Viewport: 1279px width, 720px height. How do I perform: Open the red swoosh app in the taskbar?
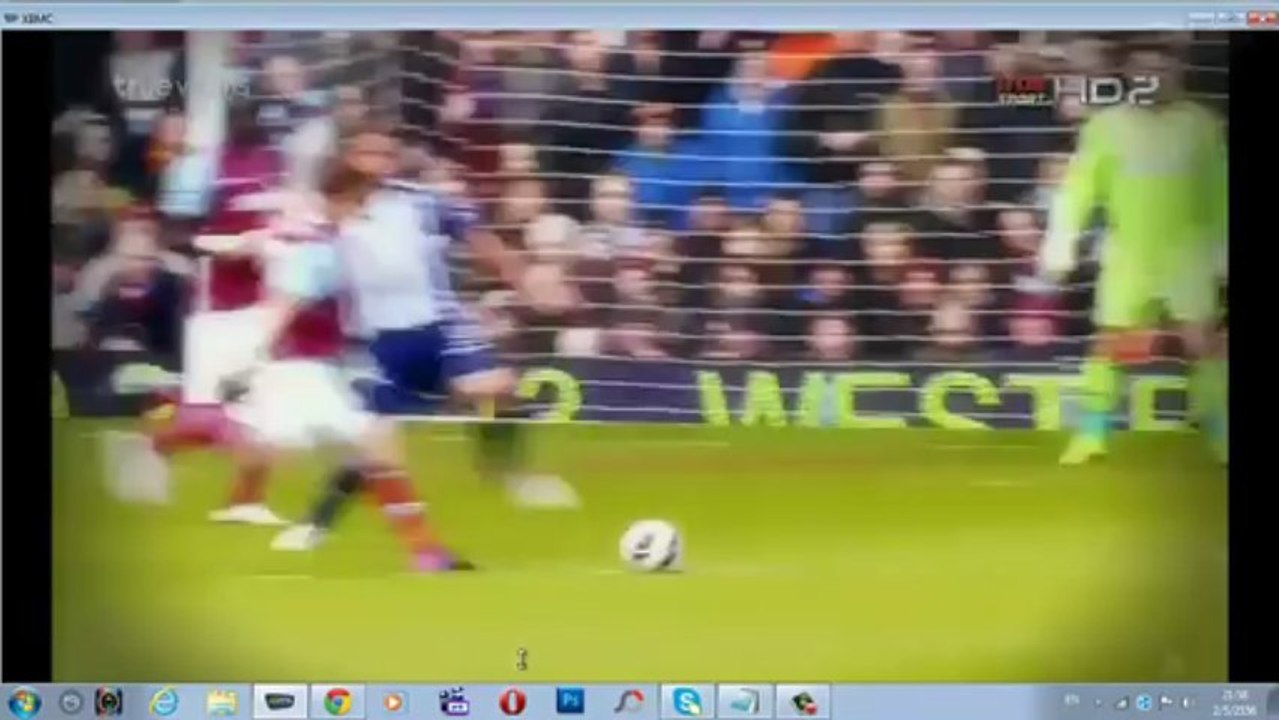(629, 702)
